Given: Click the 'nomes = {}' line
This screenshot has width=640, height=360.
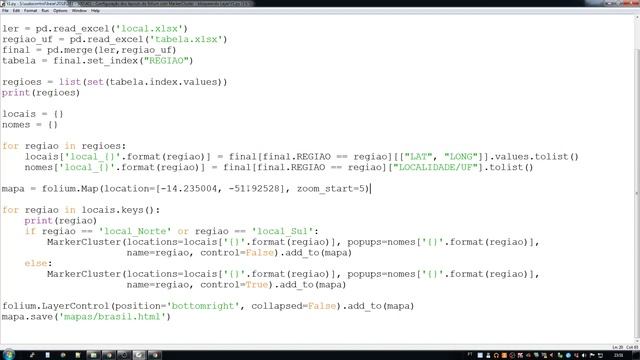Looking at the screenshot, I should [30, 124].
